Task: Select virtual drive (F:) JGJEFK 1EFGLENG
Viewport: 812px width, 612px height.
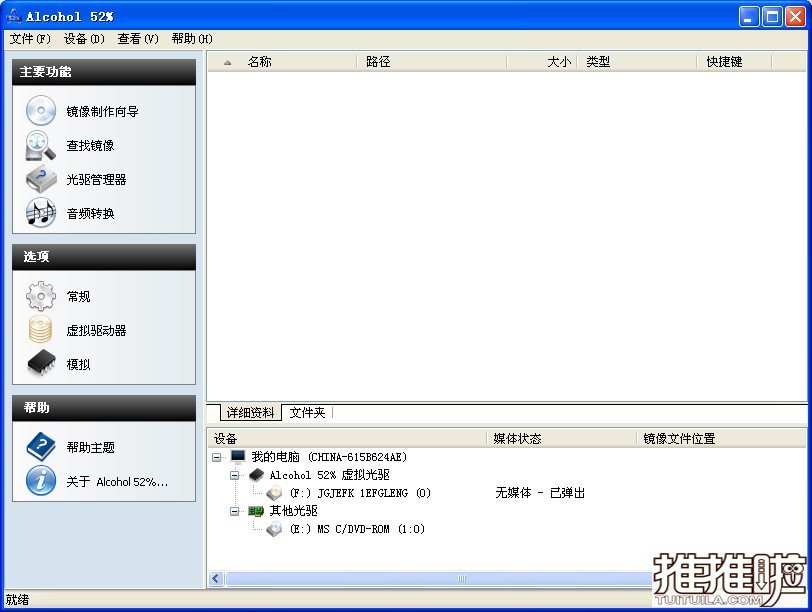Action: pyautogui.click(x=359, y=493)
